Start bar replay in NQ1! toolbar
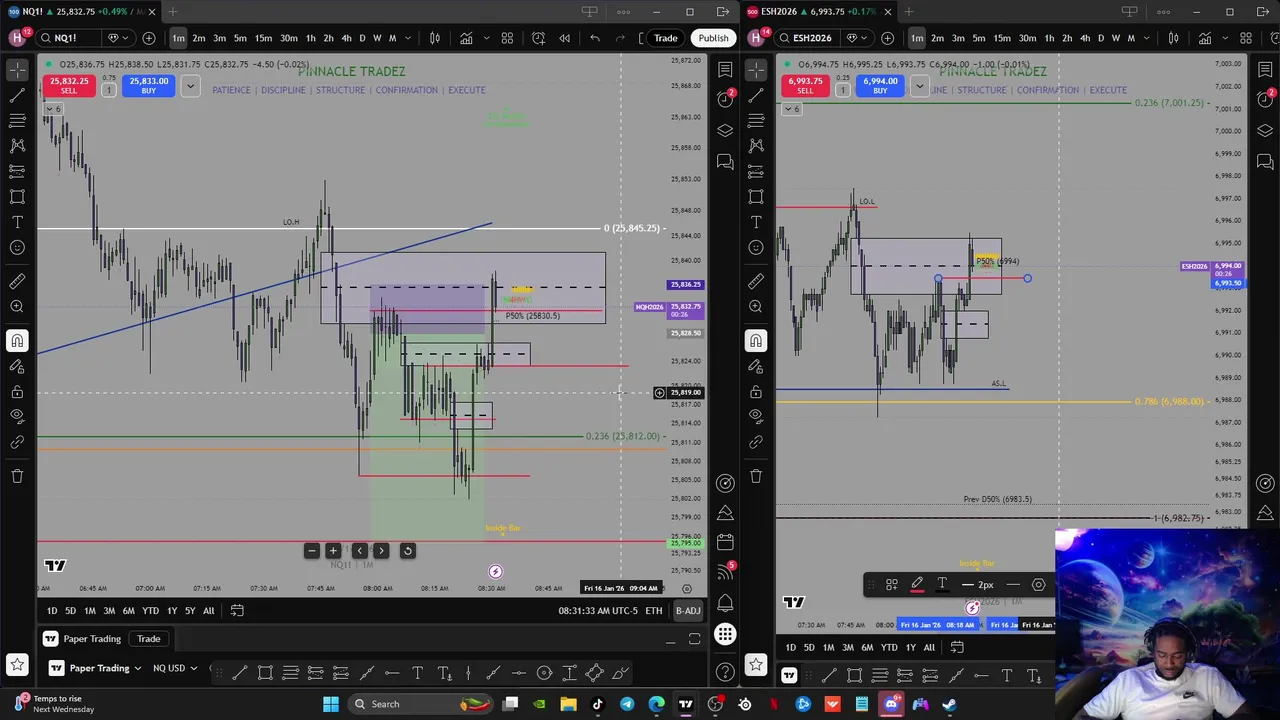The image size is (1280, 720). pyautogui.click(x=564, y=38)
